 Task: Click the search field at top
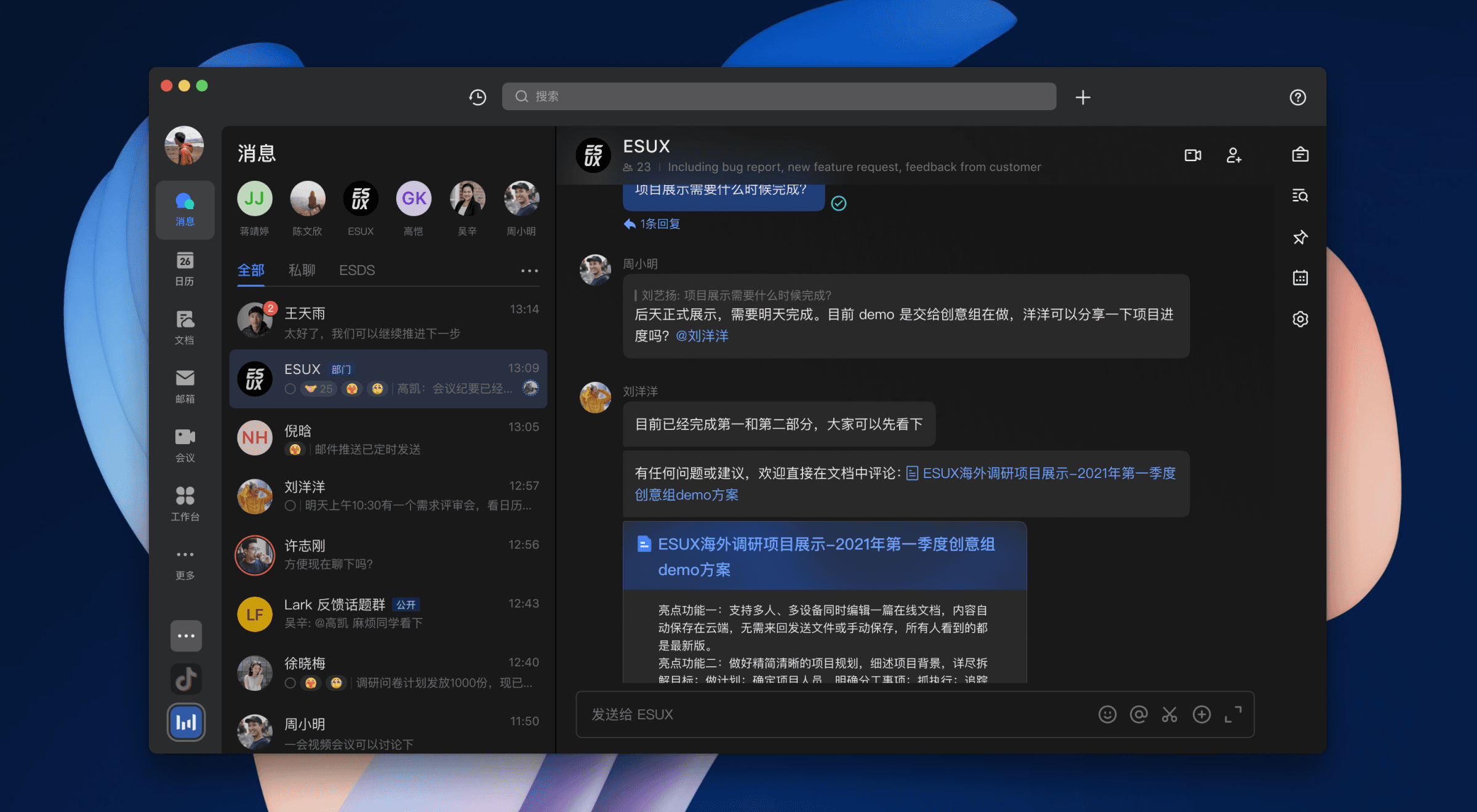click(779, 97)
